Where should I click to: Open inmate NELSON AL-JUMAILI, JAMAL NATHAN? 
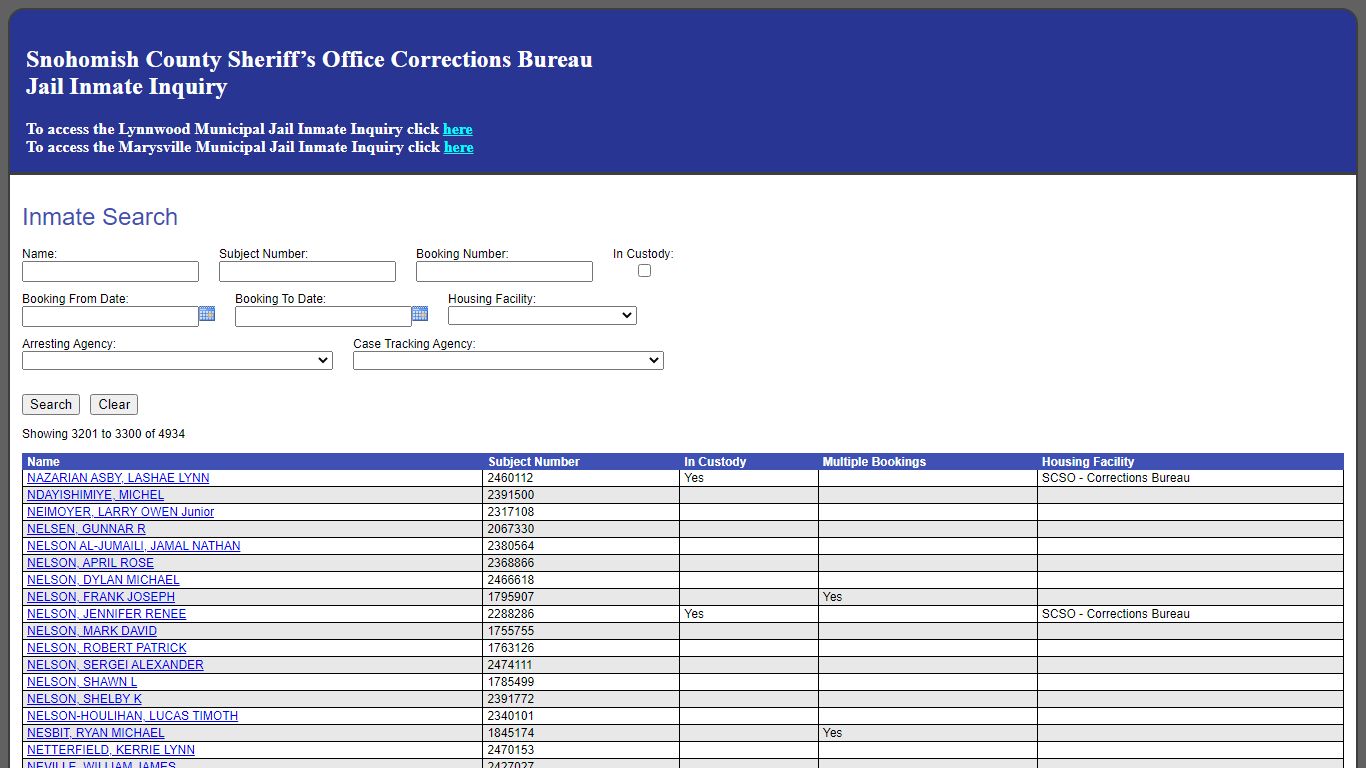click(133, 546)
